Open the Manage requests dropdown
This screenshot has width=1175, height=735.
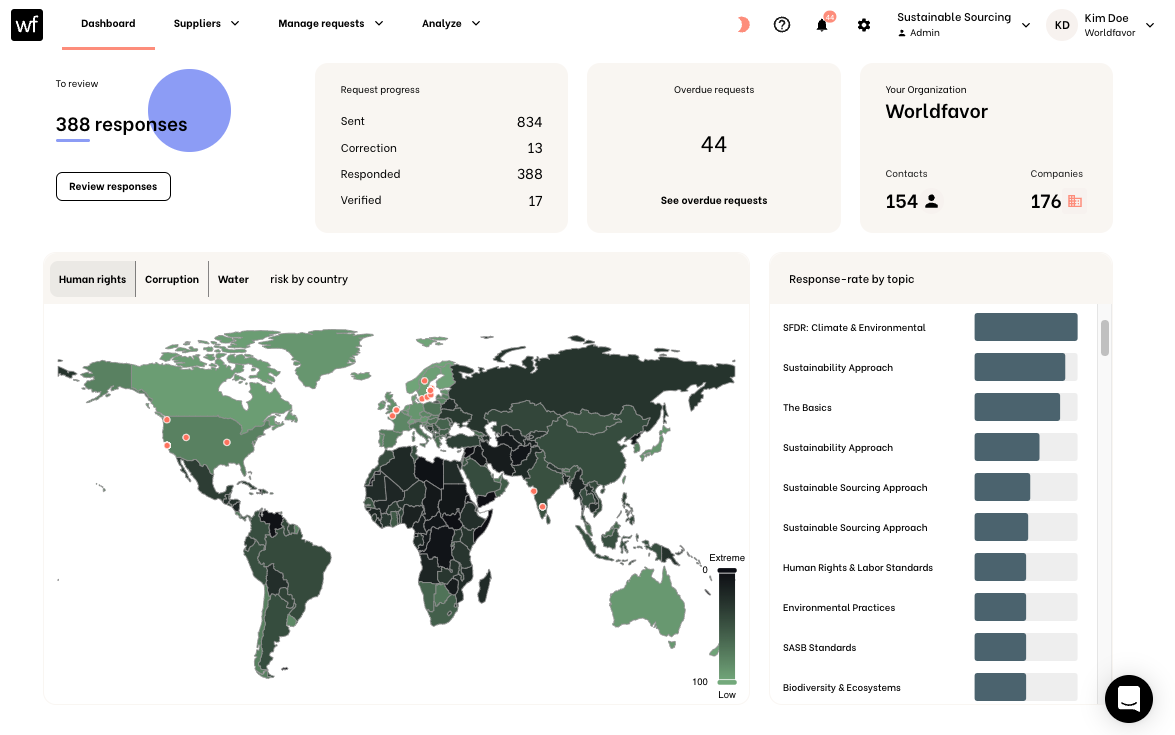330,23
